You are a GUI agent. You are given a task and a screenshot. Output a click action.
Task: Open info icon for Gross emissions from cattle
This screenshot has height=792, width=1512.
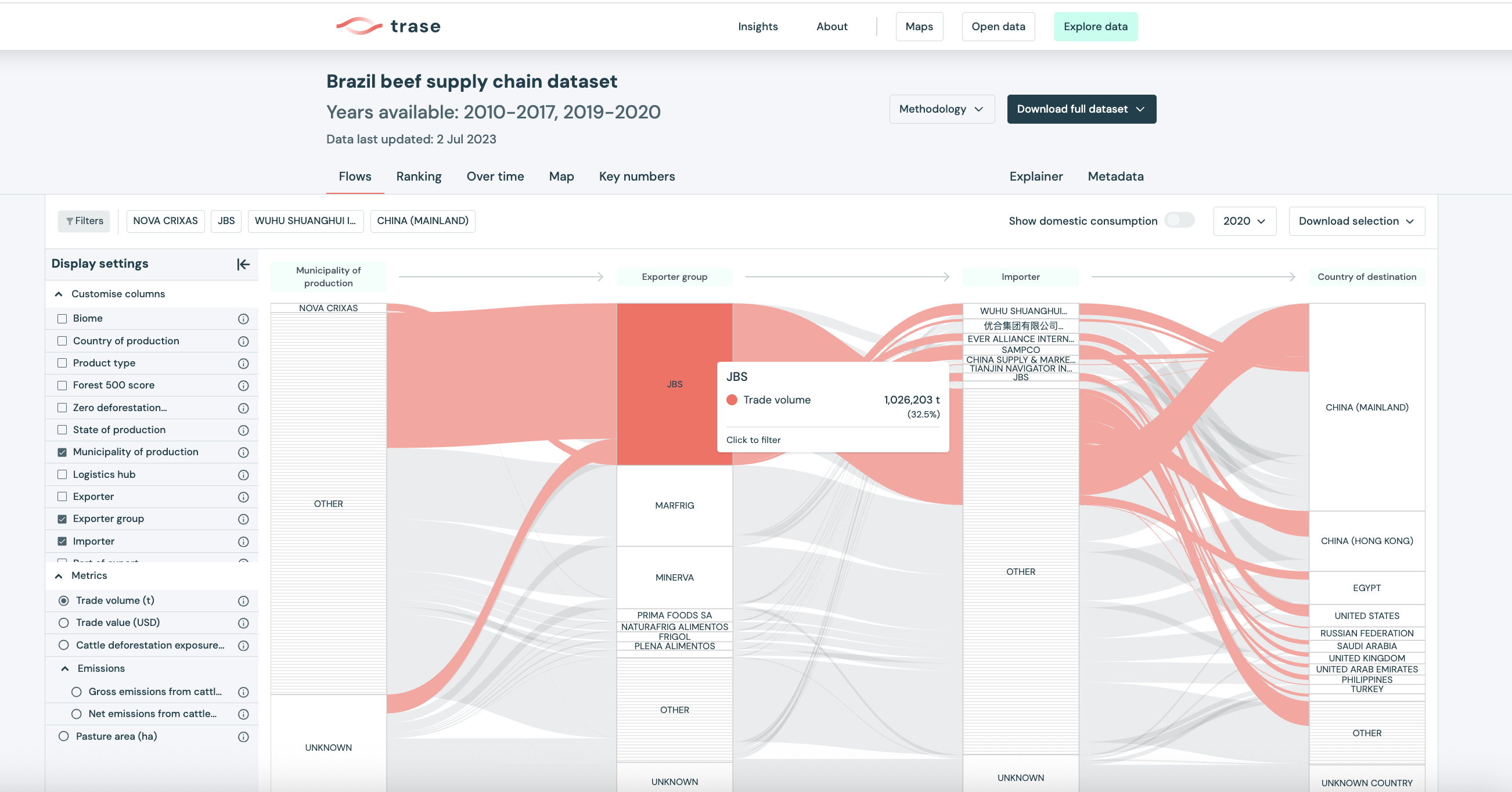pyautogui.click(x=243, y=692)
